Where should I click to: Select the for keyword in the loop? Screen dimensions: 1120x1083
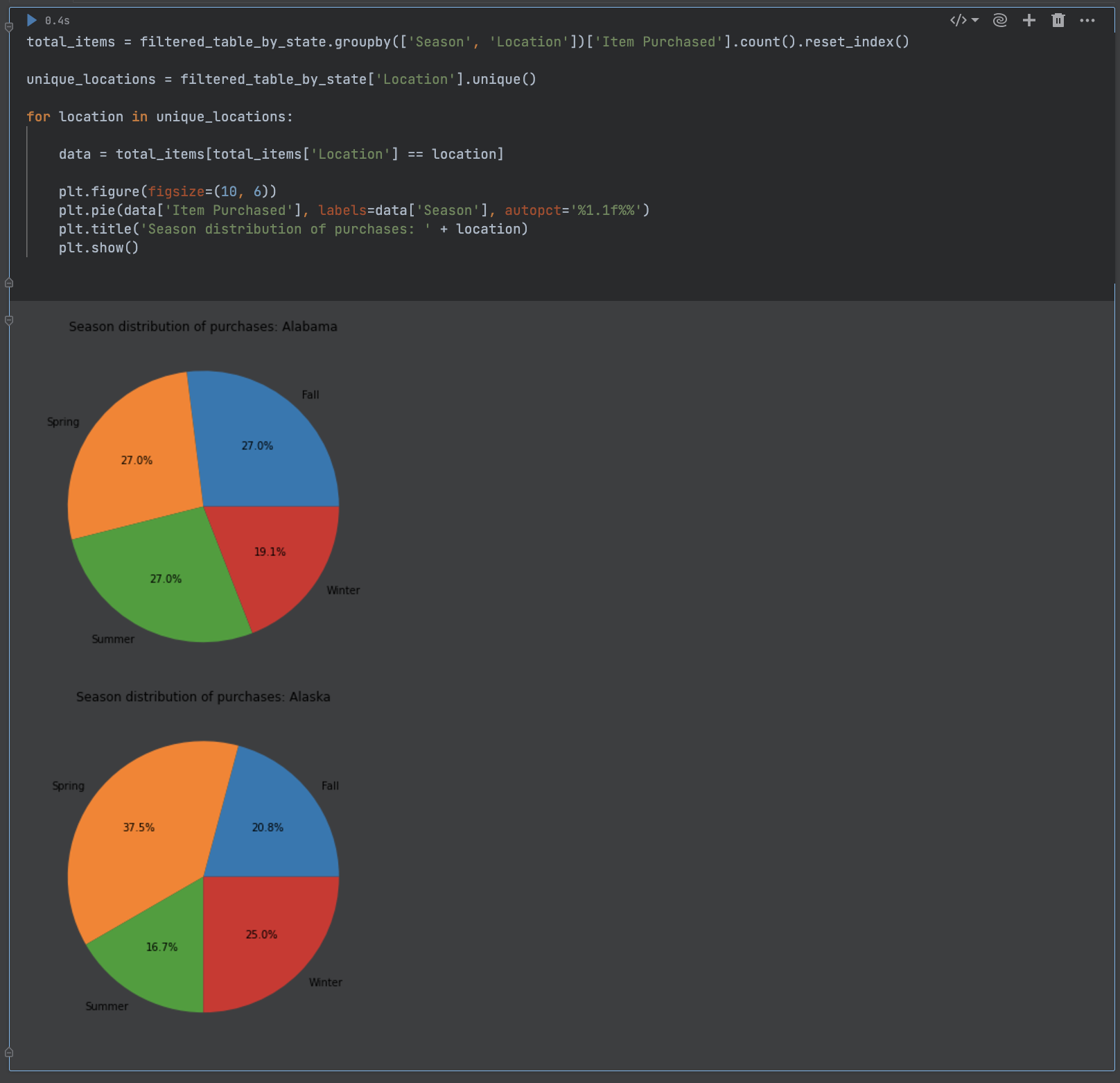pos(37,116)
